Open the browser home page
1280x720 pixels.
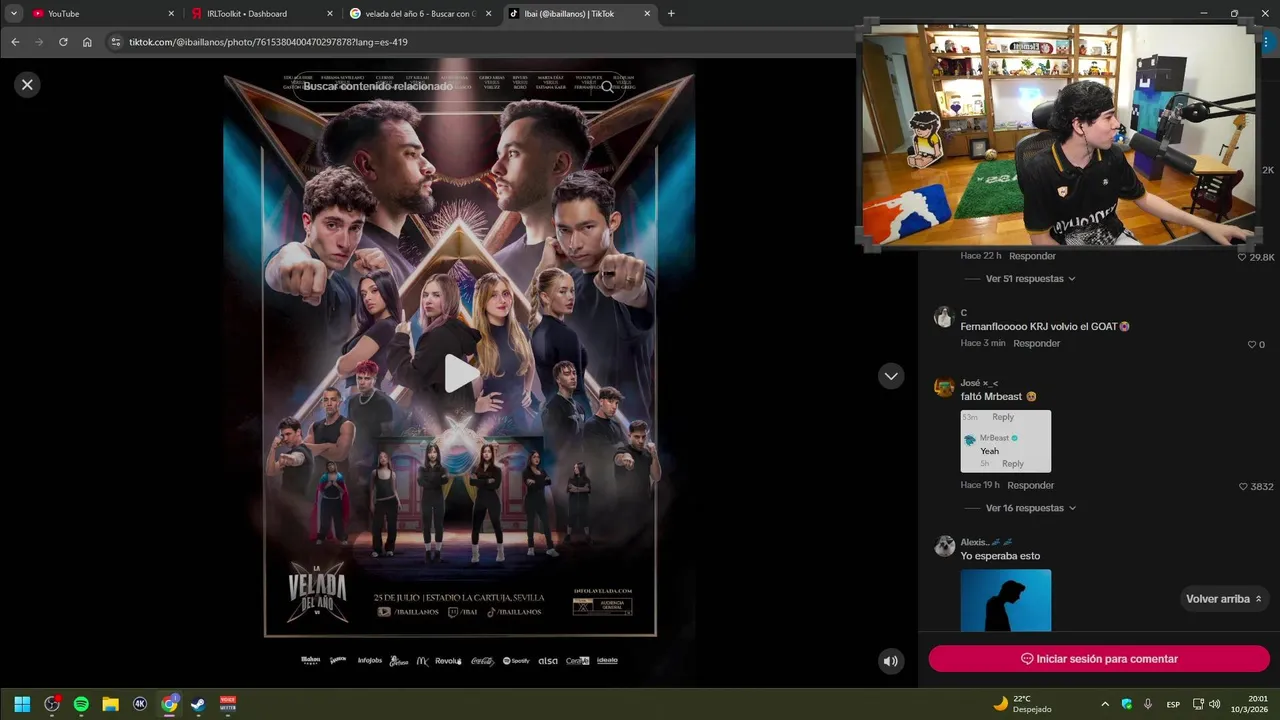pyautogui.click(x=87, y=42)
